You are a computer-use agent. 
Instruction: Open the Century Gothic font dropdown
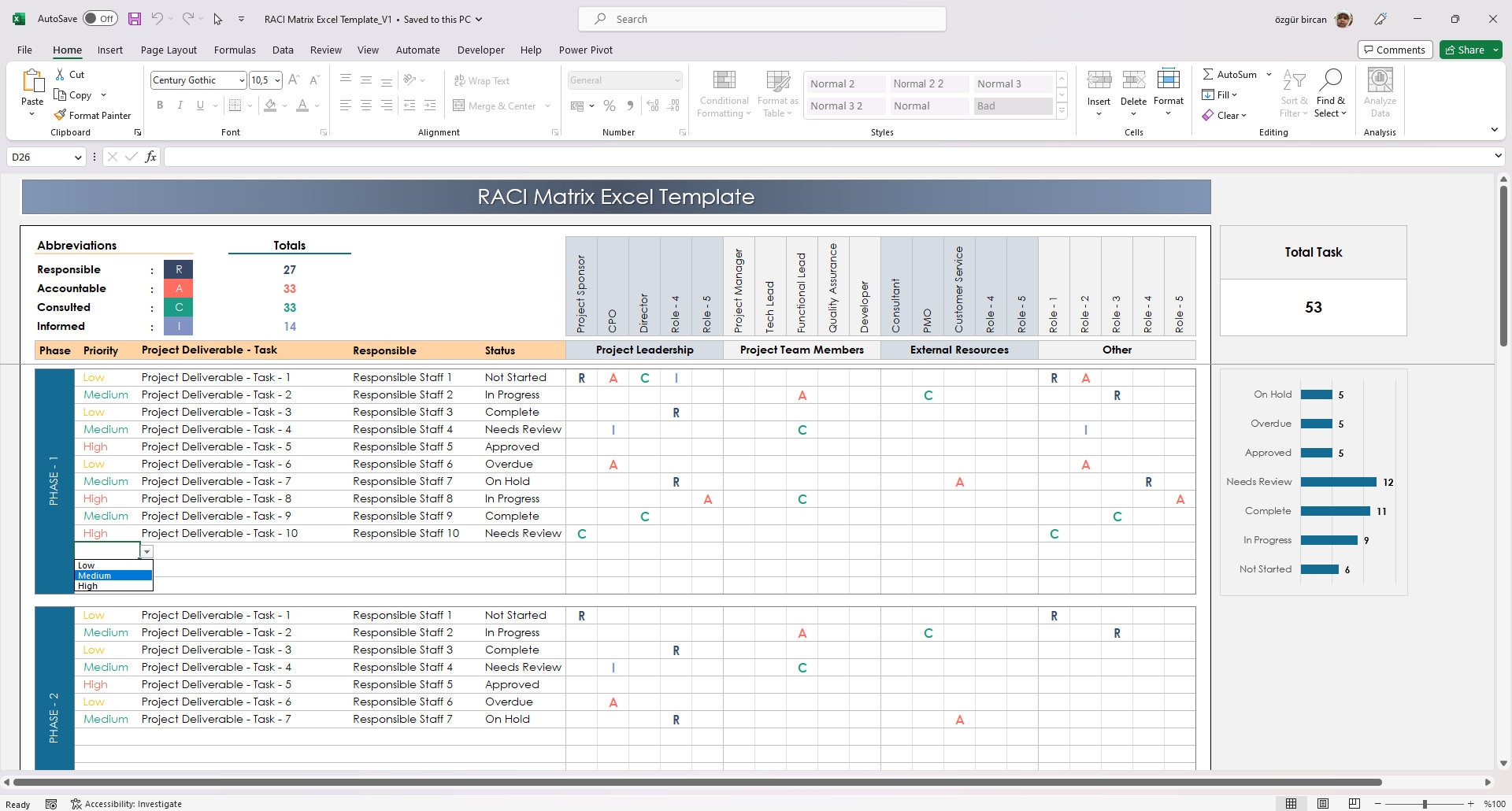click(241, 80)
